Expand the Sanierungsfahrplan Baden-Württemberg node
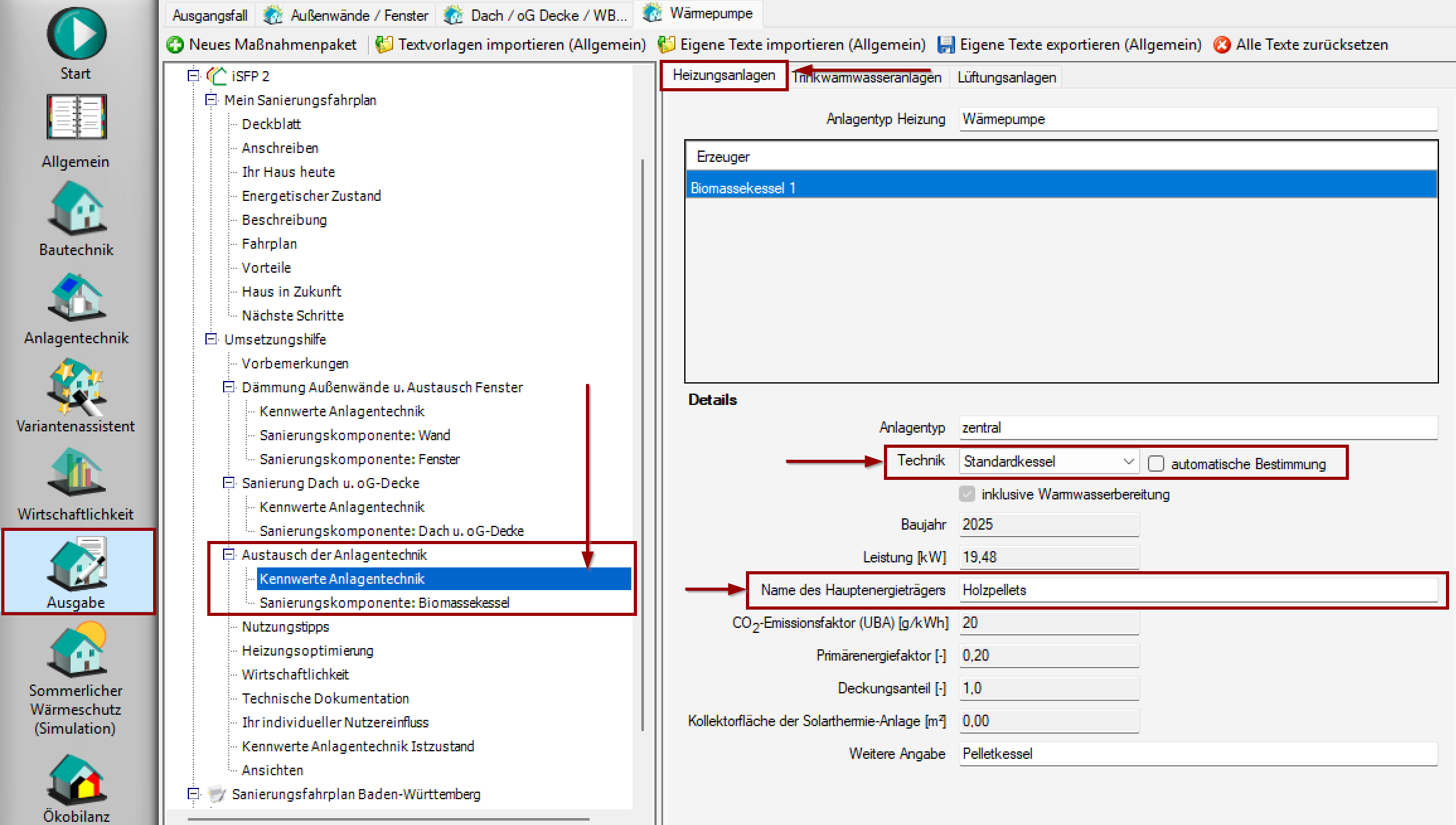1456x825 pixels. (193, 794)
